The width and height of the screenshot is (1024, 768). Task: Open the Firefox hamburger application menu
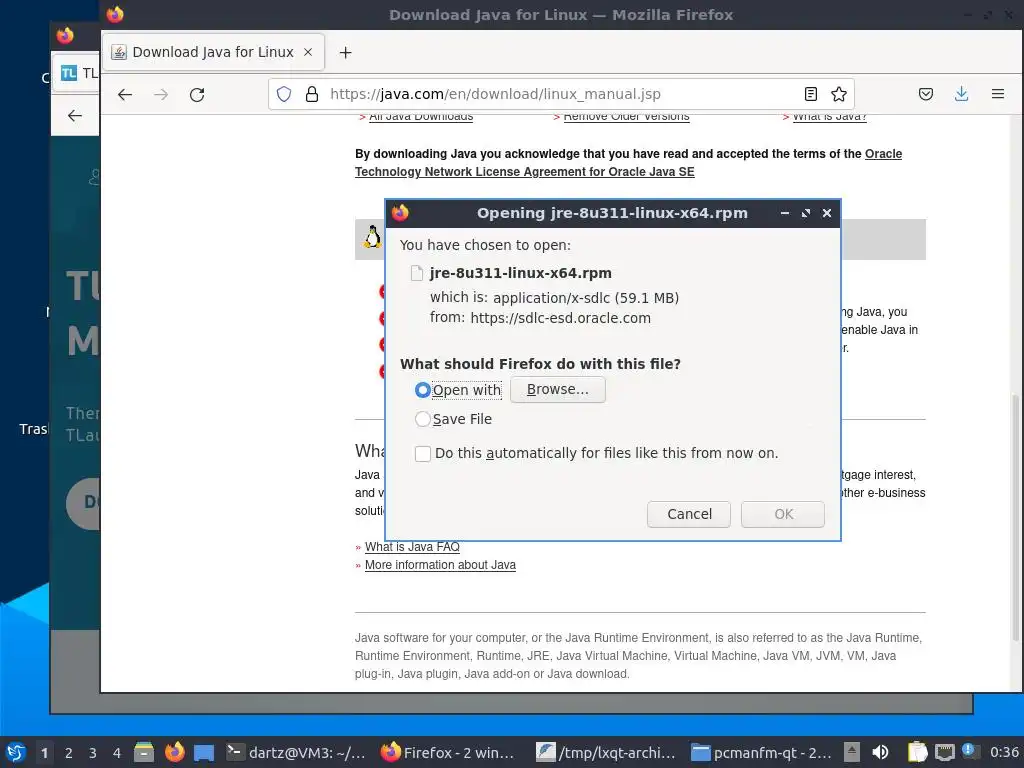(x=998, y=94)
